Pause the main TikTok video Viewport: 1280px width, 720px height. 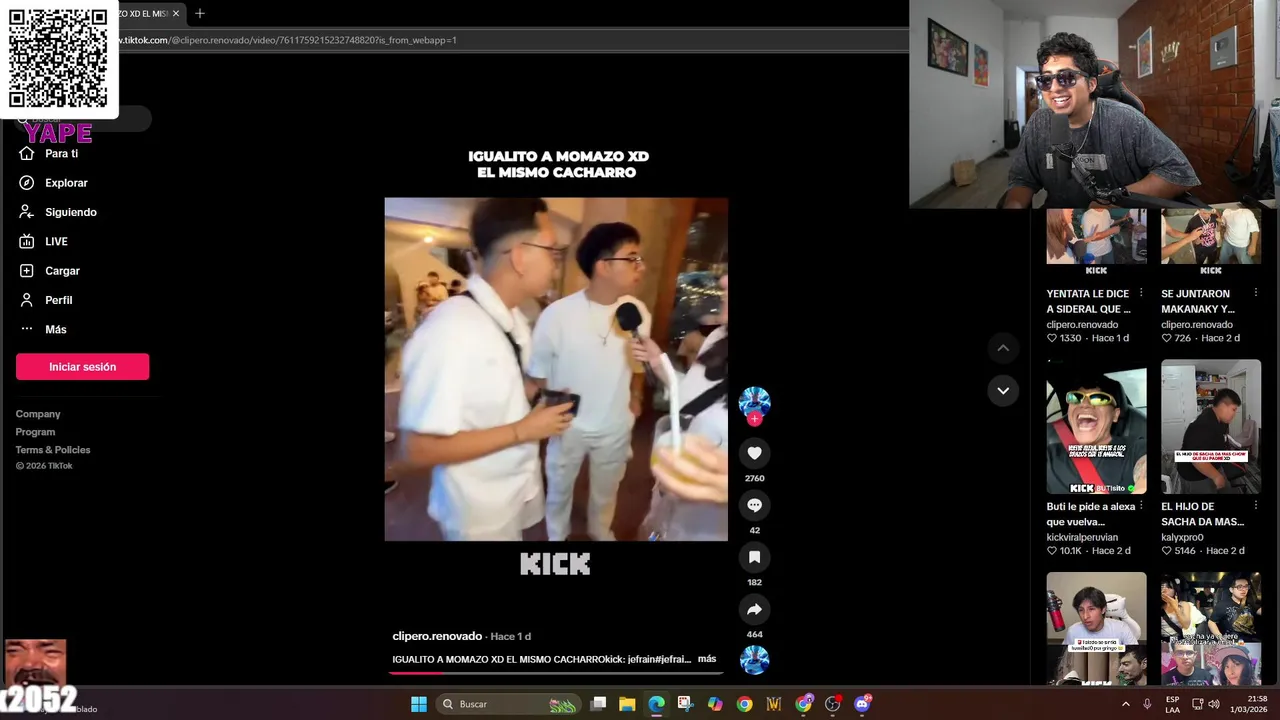point(556,369)
